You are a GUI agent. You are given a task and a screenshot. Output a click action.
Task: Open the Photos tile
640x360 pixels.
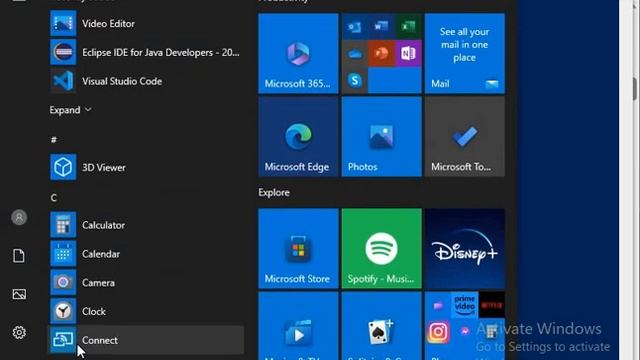point(382,137)
